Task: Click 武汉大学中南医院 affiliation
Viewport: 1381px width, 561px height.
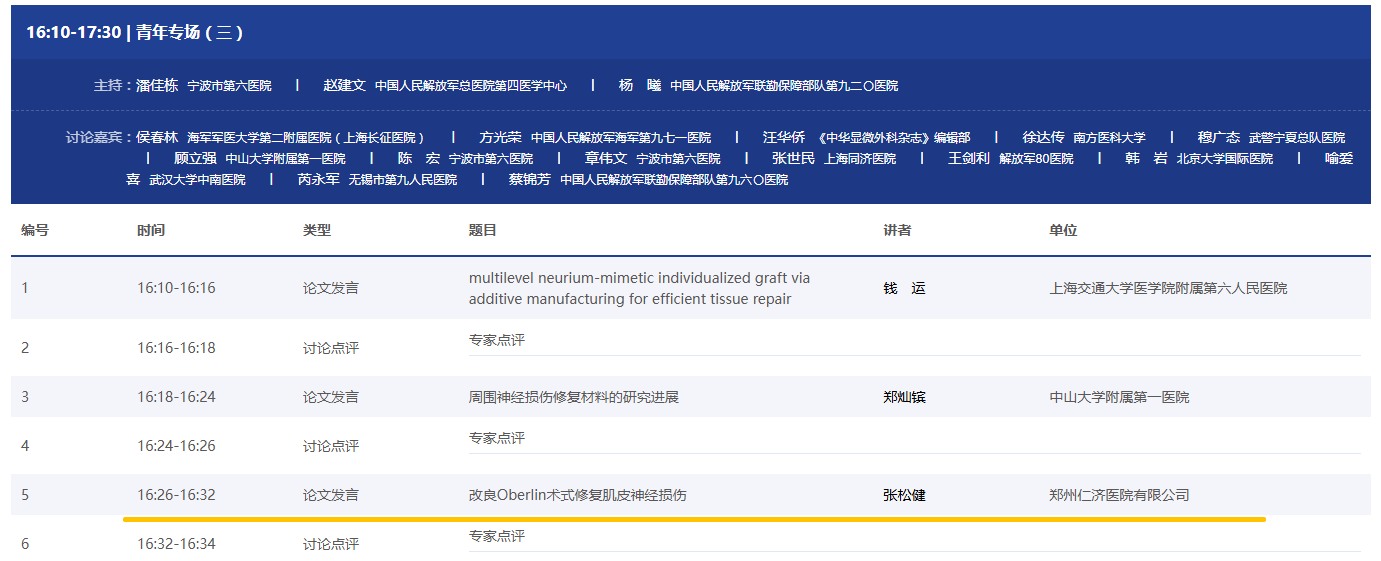Action: [197, 180]
